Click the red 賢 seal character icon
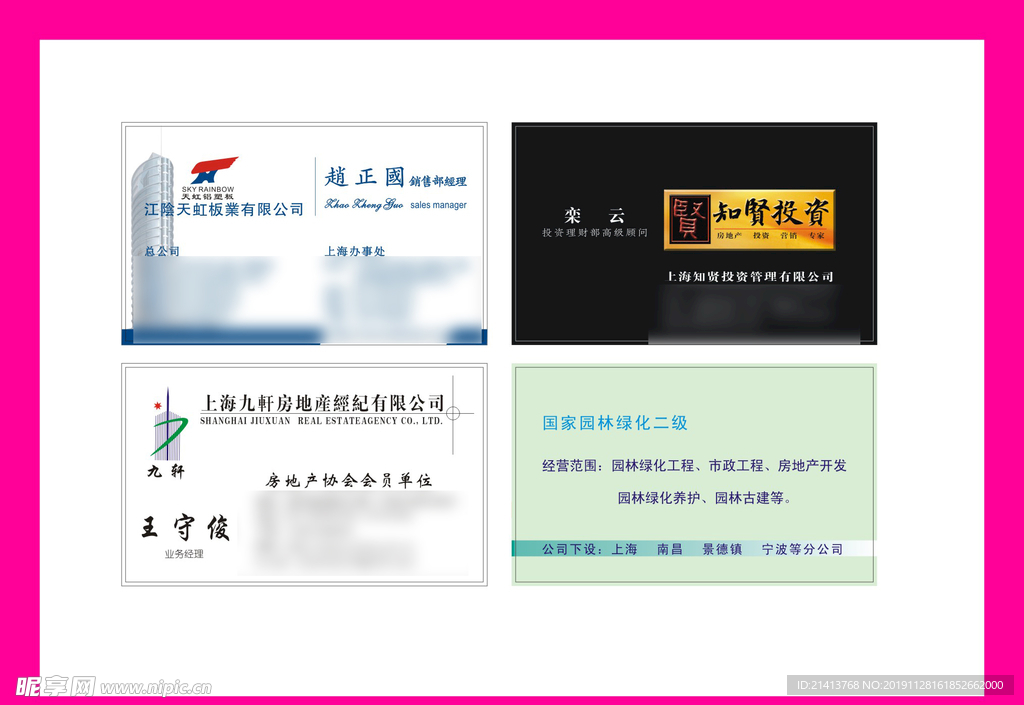The width and height of the screenshot is (1024, 705). 688,219
